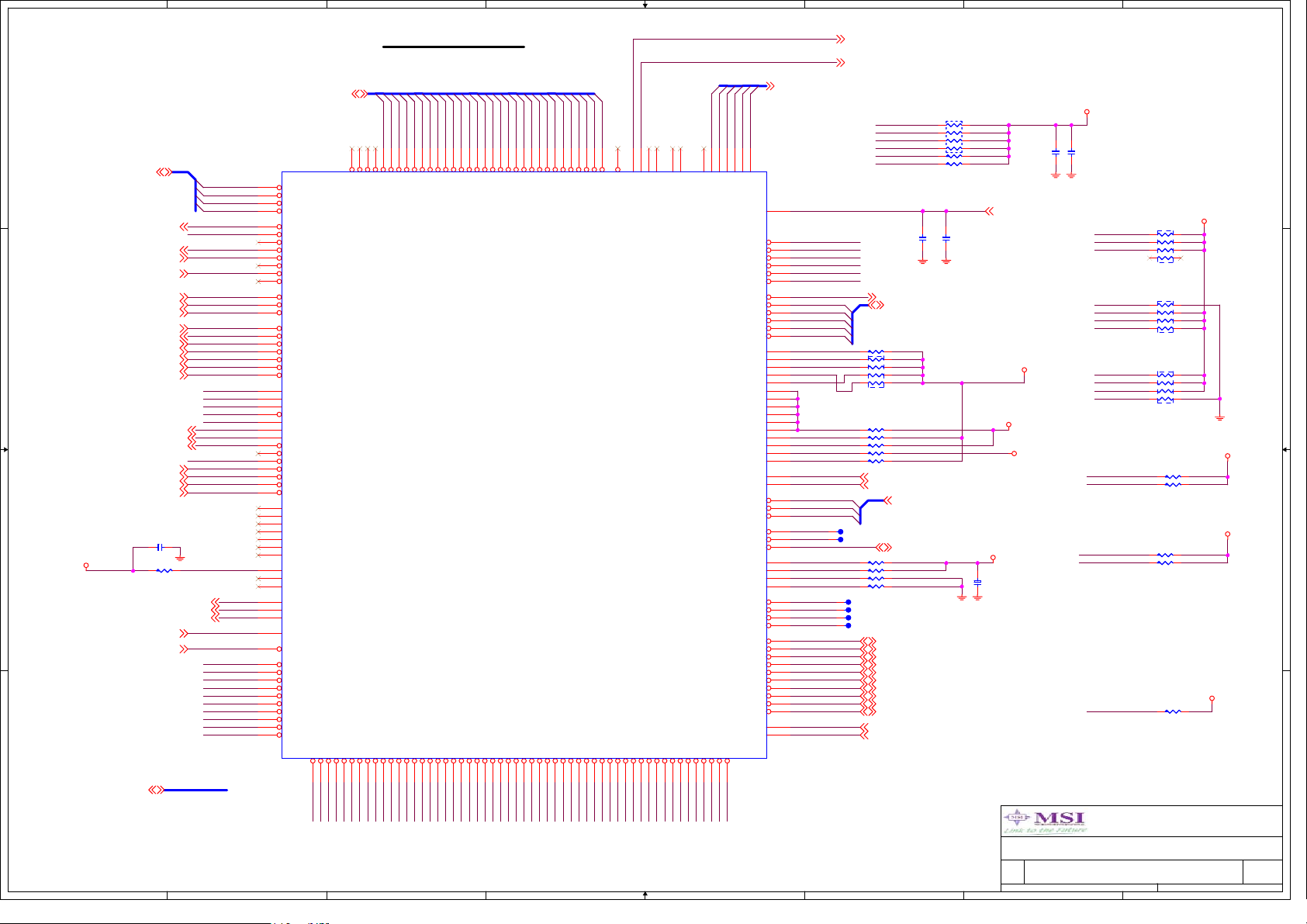This screenshot has width=1307, height=924.
Task: Select the large central chip symbol body
Action: (524, 465)
